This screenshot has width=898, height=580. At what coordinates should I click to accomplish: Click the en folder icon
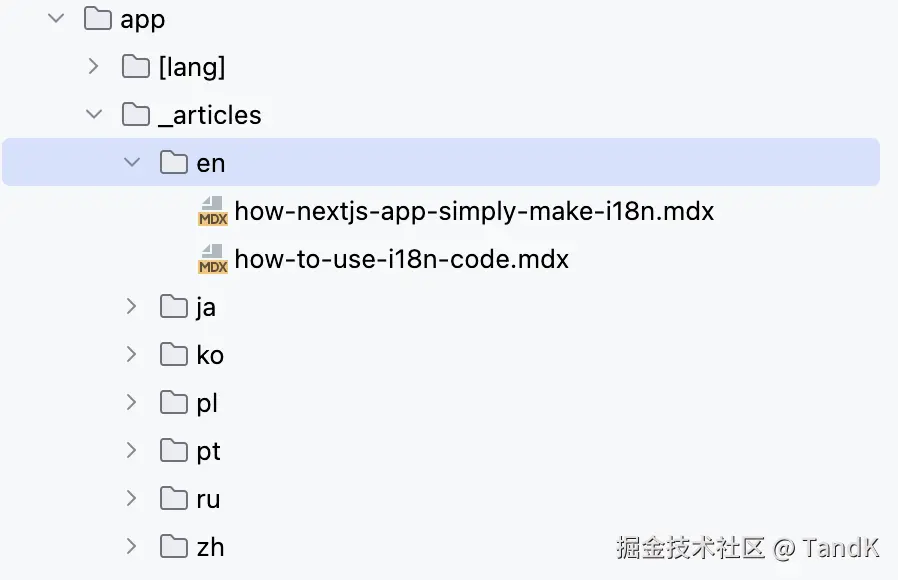coord(172,162)
